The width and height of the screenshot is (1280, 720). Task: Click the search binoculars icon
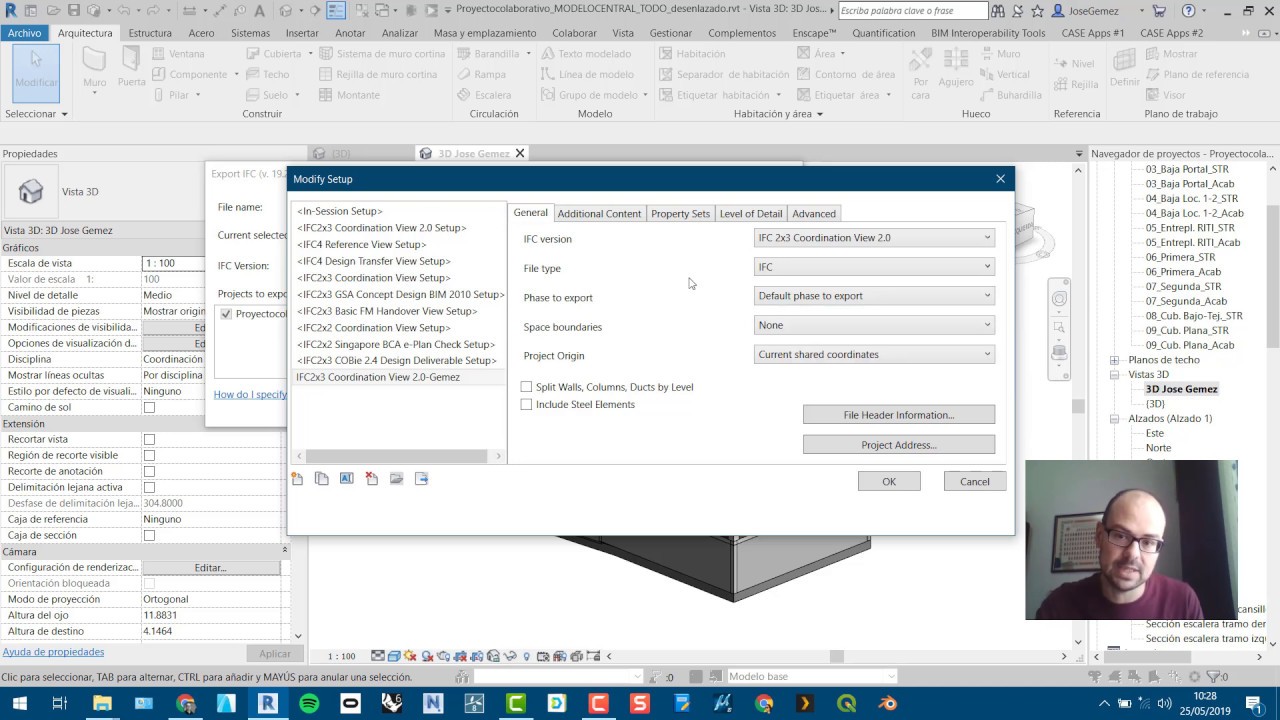998,11
